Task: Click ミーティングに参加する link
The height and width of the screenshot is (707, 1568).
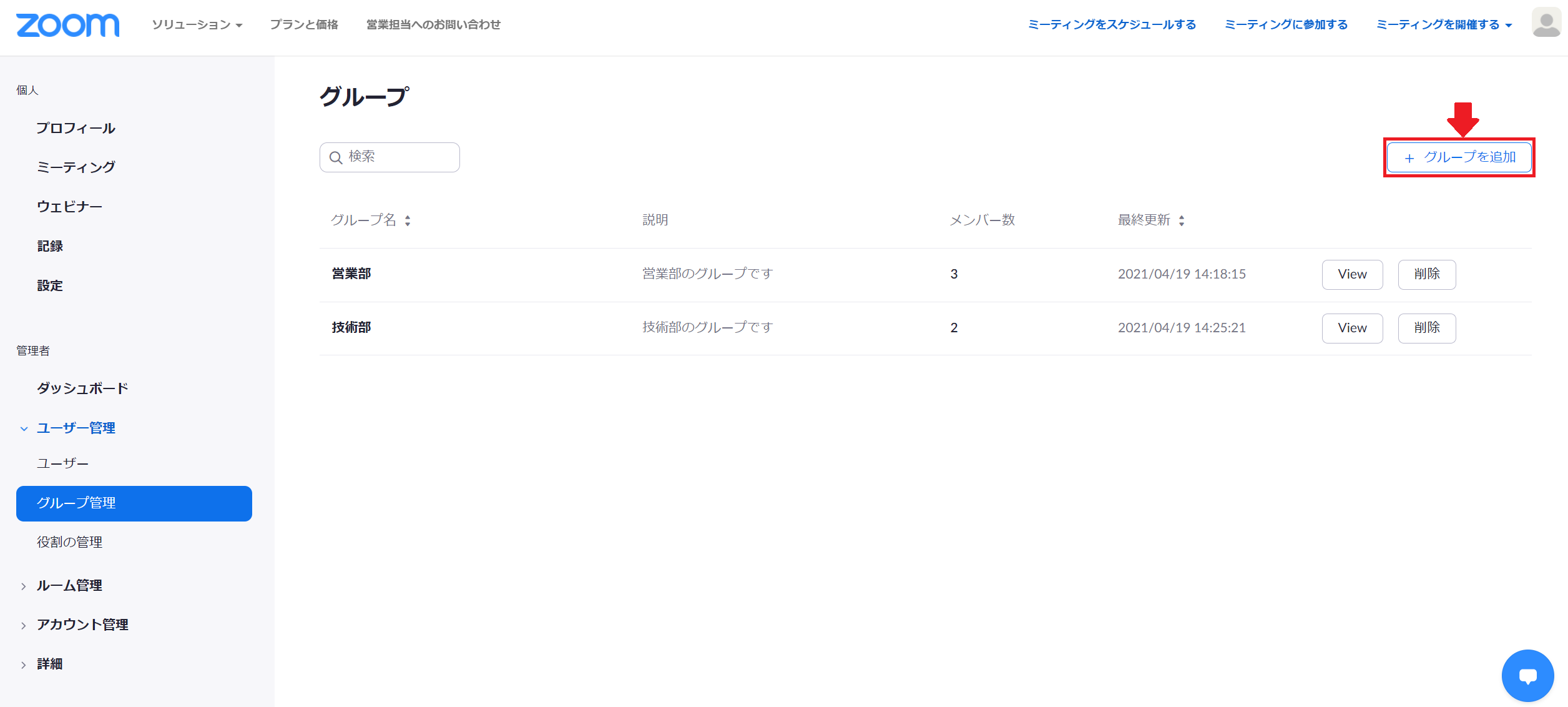Action: click(1286, 24)
